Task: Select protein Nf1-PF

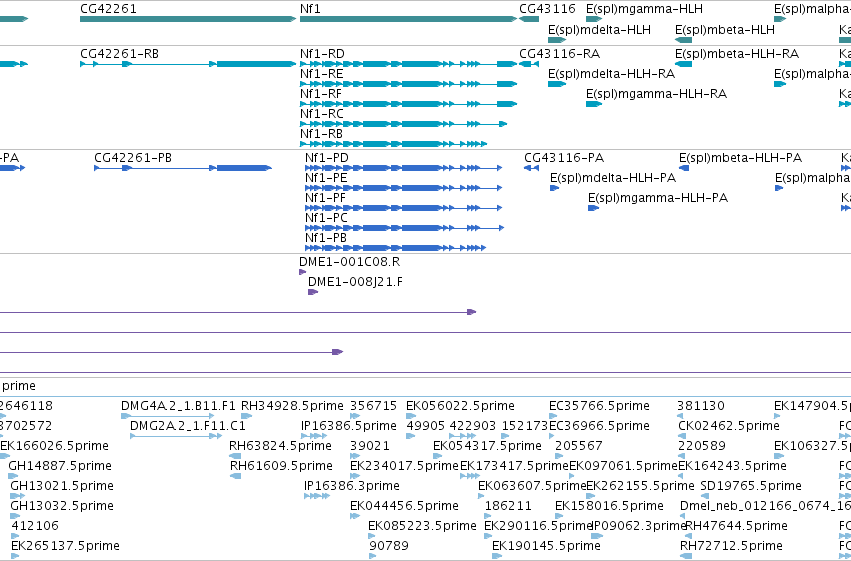Action: tap(403, 208)
